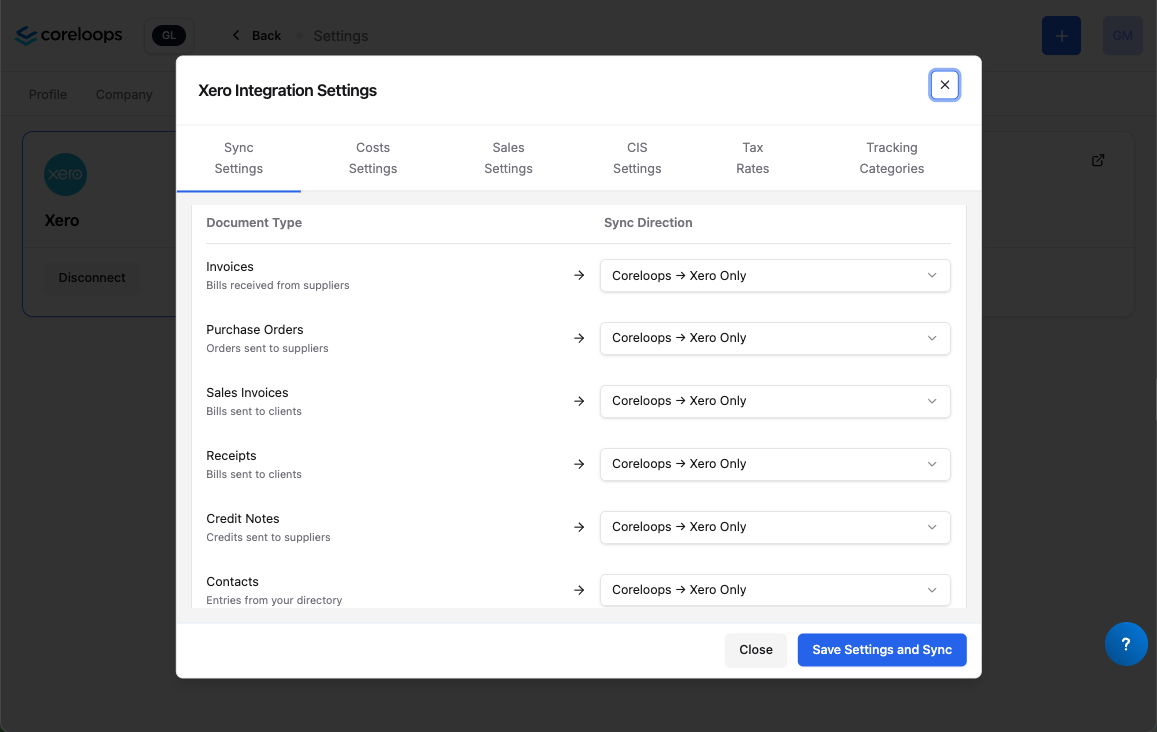Click 'Entries from your directory' description
Viewport: 1157px width, 732px height.
coord(274,601)
